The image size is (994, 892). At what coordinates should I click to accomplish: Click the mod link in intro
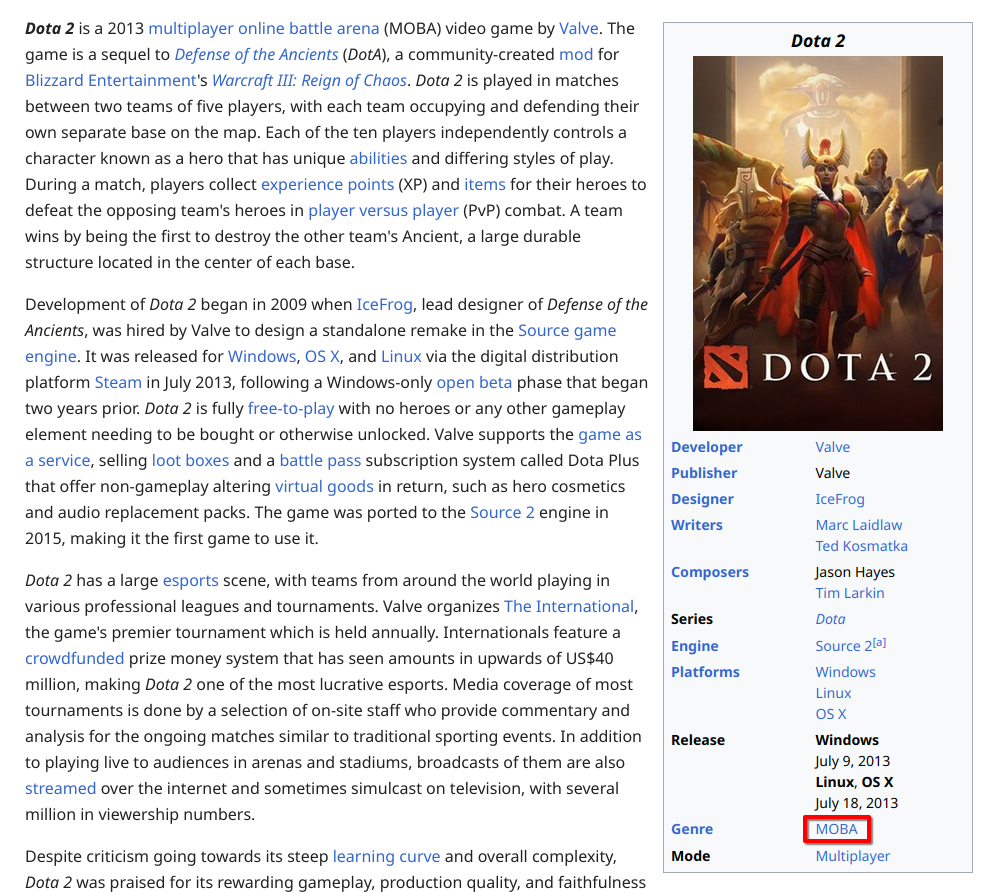click(x=576, y=55)
